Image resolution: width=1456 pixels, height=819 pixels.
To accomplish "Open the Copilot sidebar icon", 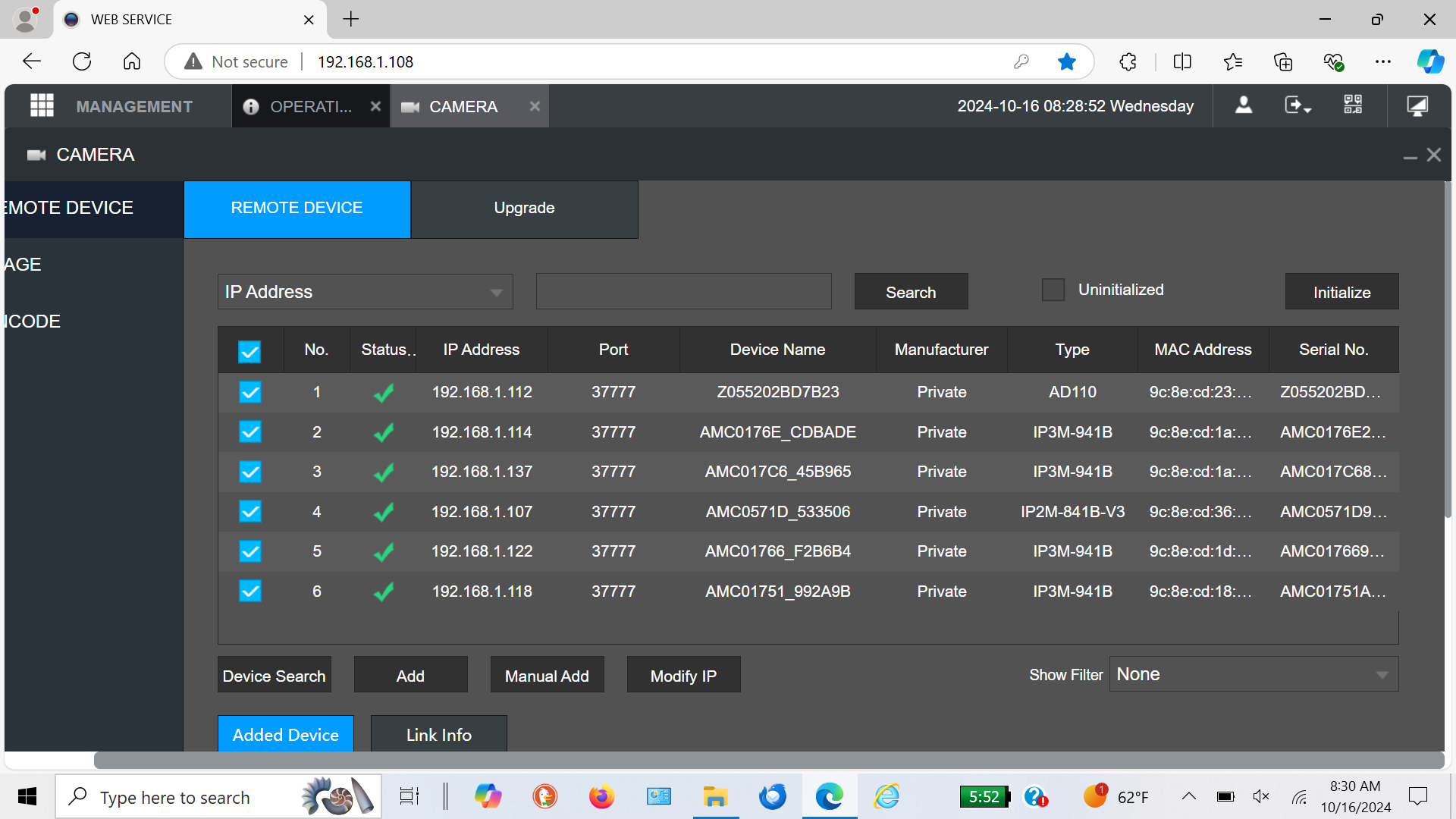I will coord(1431,61).
